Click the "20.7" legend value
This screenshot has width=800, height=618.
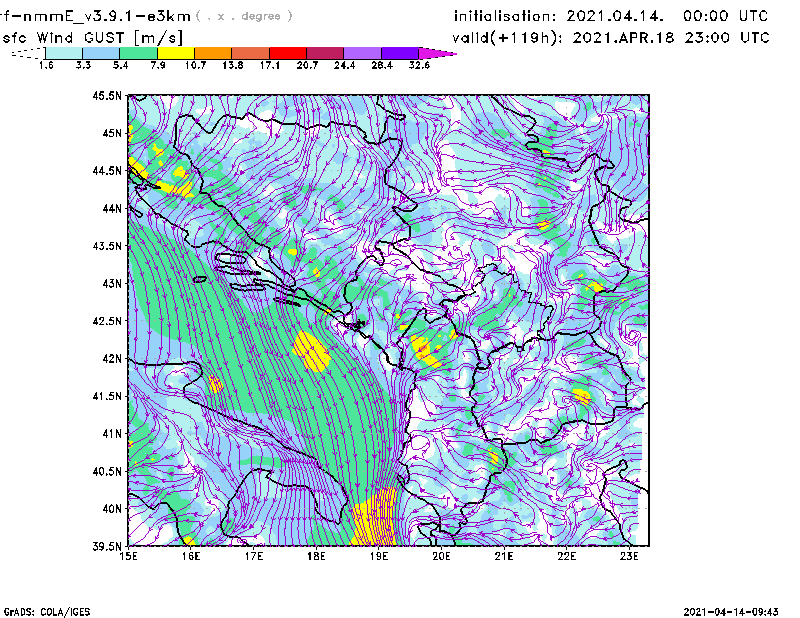pyautogui.click(x=307, y=65)
